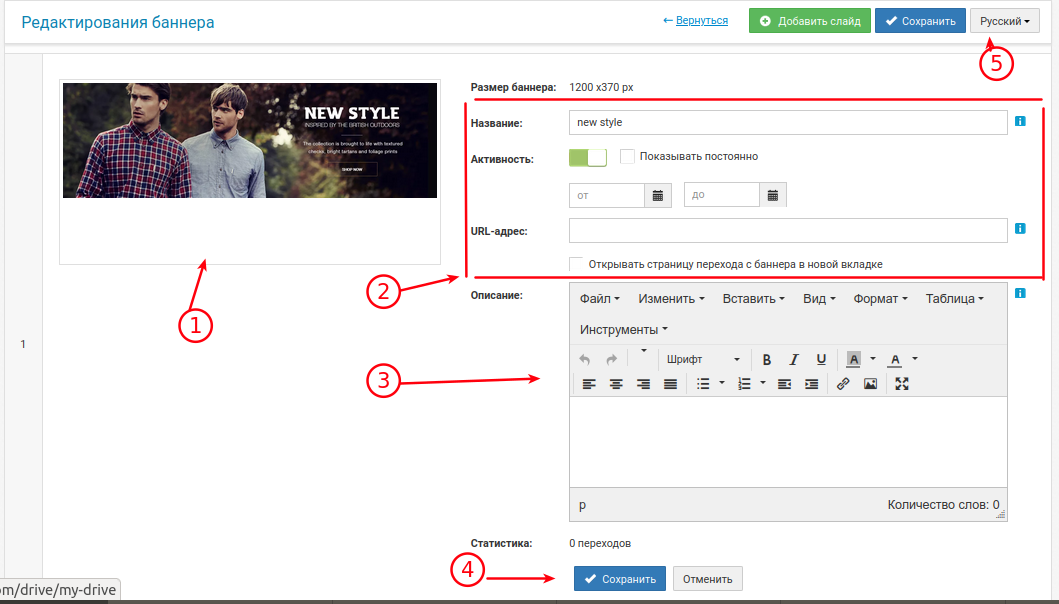Click the NEW STYLE banner thumbnail
This screenshot has width=1059, height=604.
(250, 141)
